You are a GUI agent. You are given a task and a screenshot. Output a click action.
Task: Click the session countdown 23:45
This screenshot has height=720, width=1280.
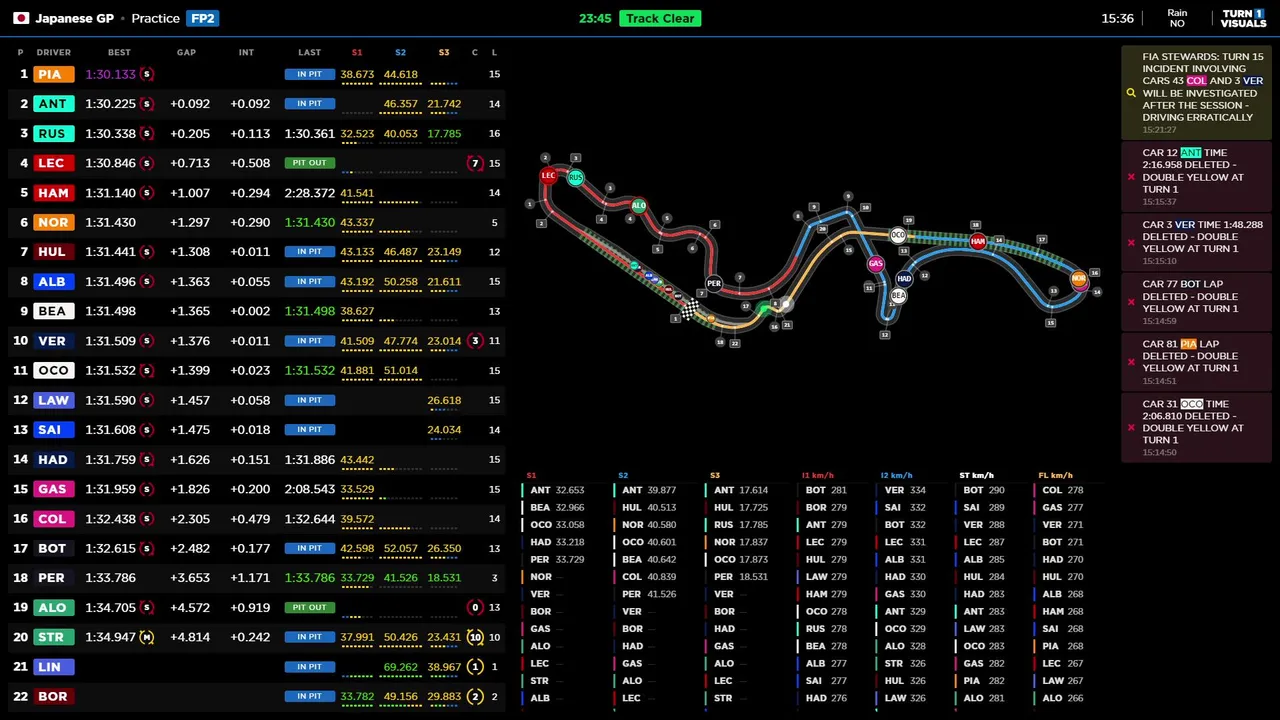click(x=595, y=18)
